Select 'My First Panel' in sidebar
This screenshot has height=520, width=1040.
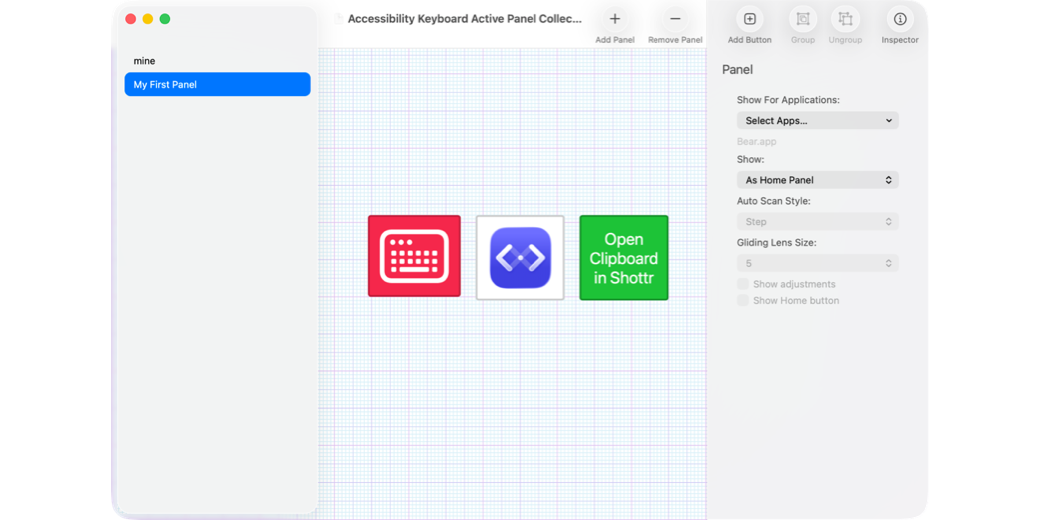tap(218, 84)
